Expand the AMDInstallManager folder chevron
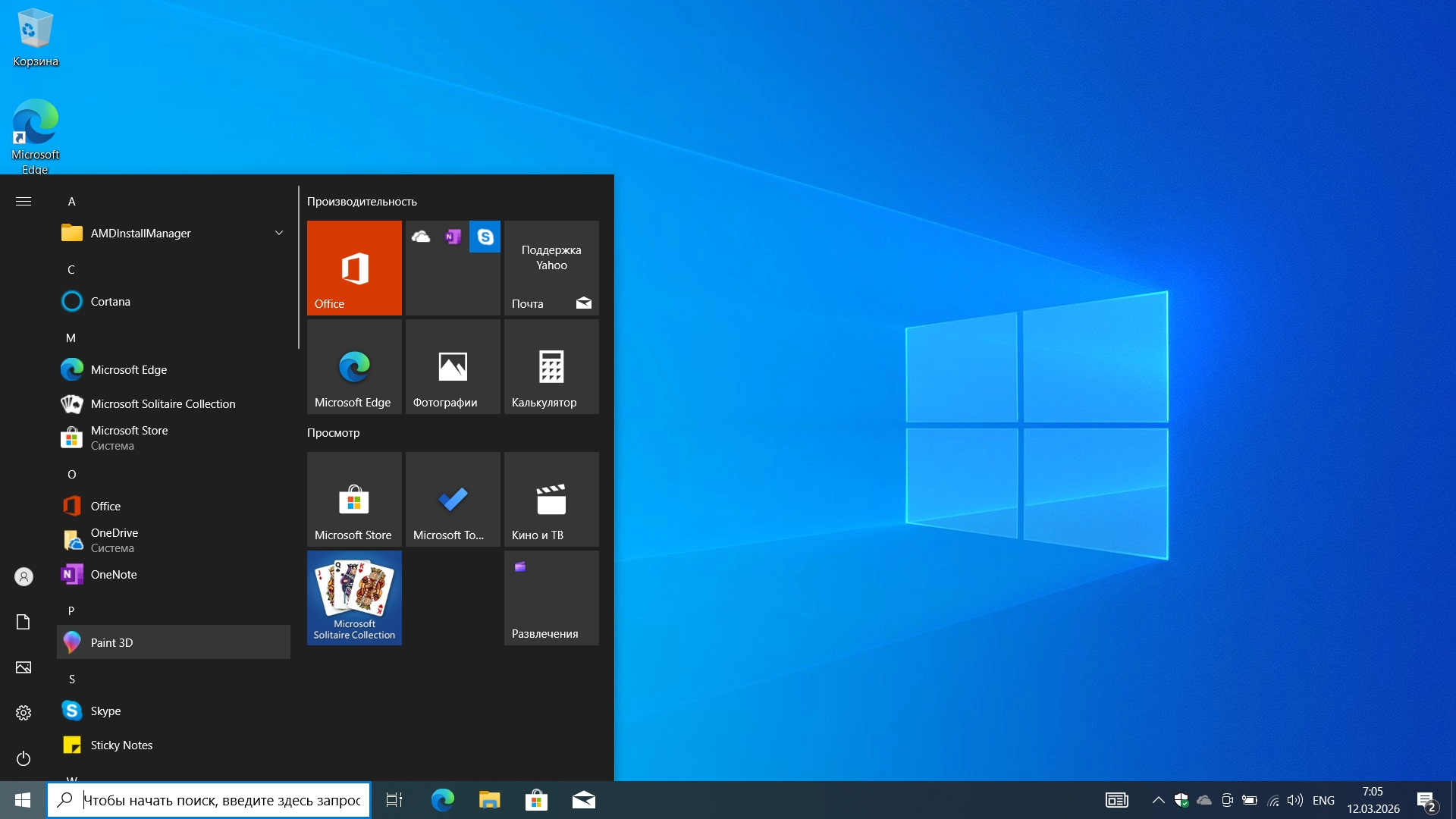 point(279,233)
